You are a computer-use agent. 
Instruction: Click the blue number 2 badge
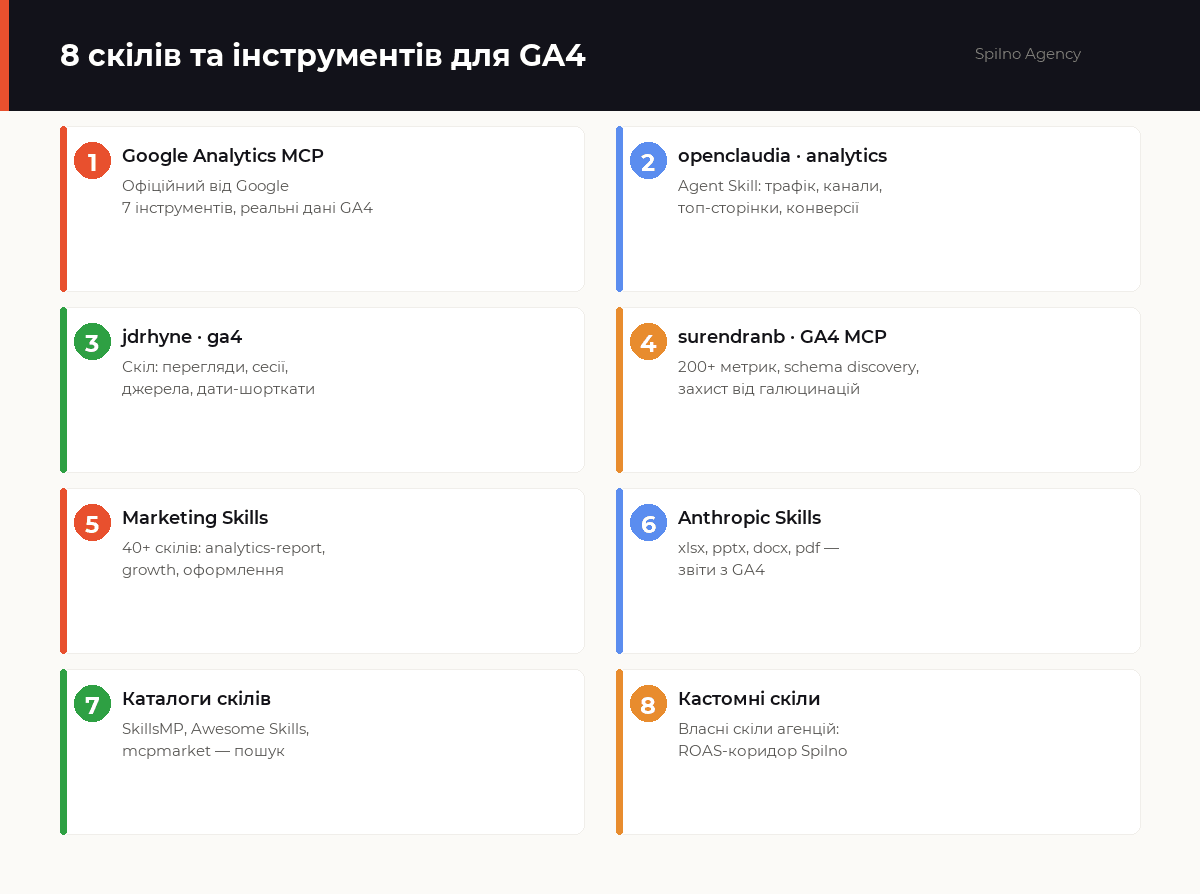point(648,161)
